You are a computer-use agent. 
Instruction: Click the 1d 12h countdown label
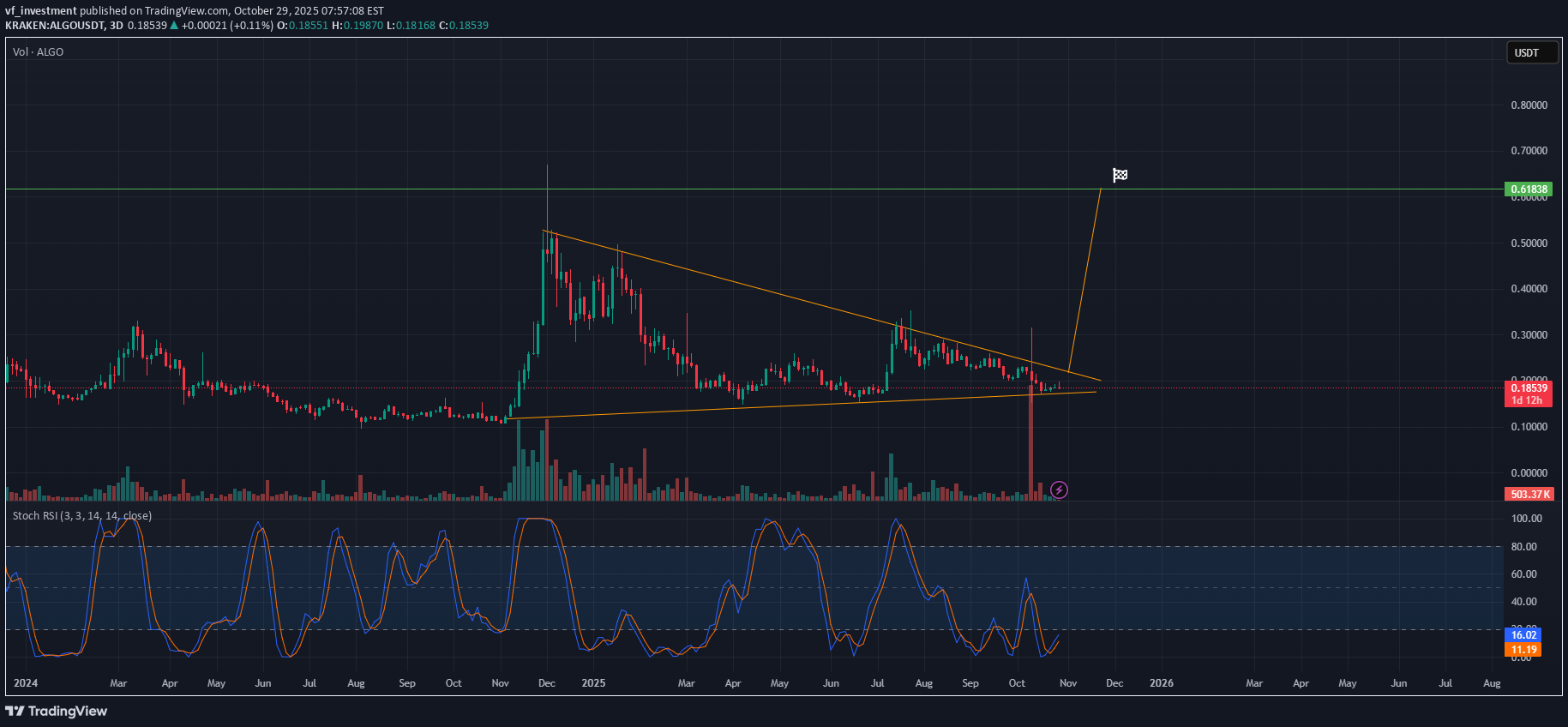1527,400
